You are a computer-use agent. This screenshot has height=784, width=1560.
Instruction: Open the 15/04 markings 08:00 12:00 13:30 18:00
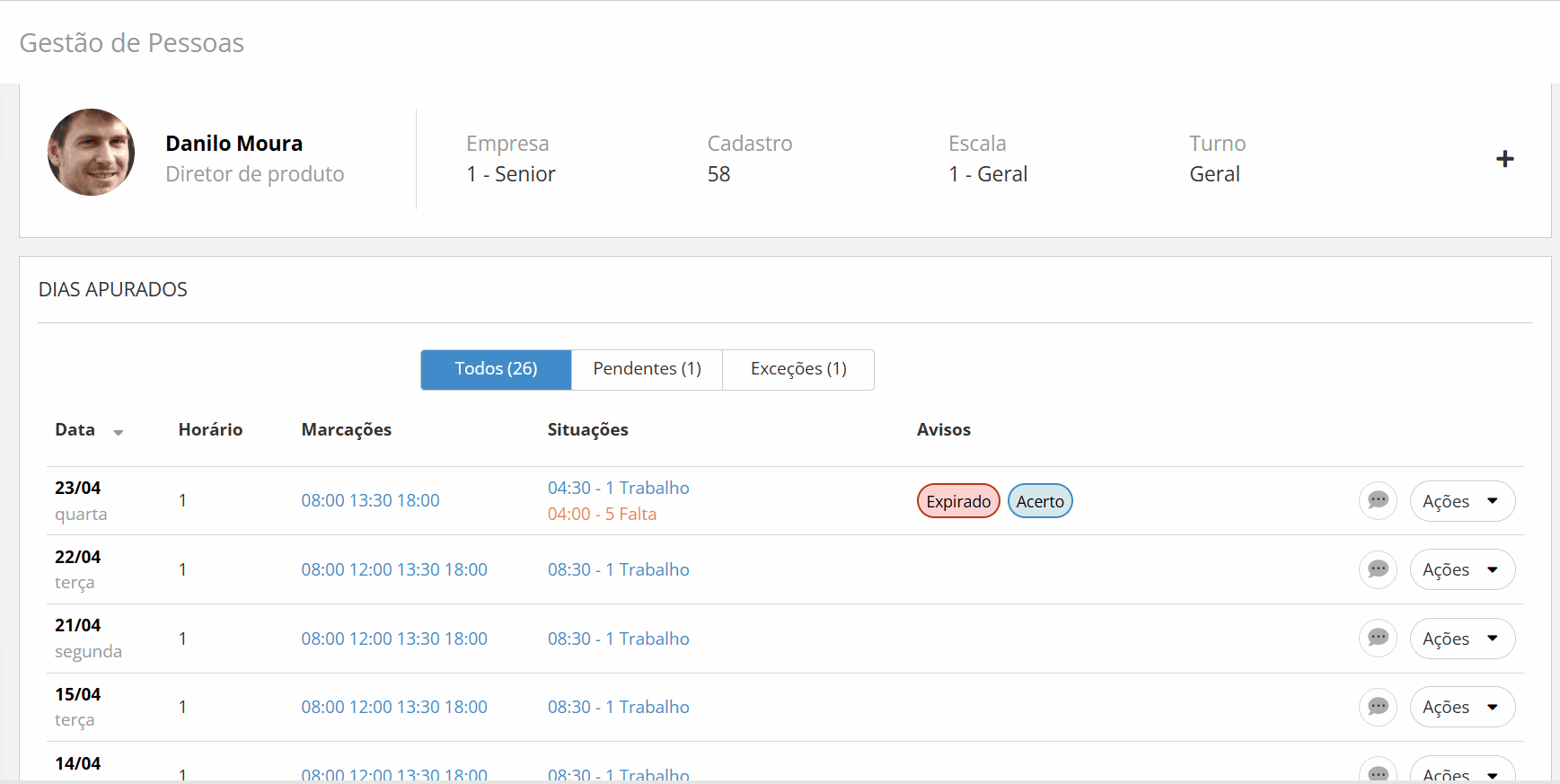pyautogui.click(x=394, y=707)
